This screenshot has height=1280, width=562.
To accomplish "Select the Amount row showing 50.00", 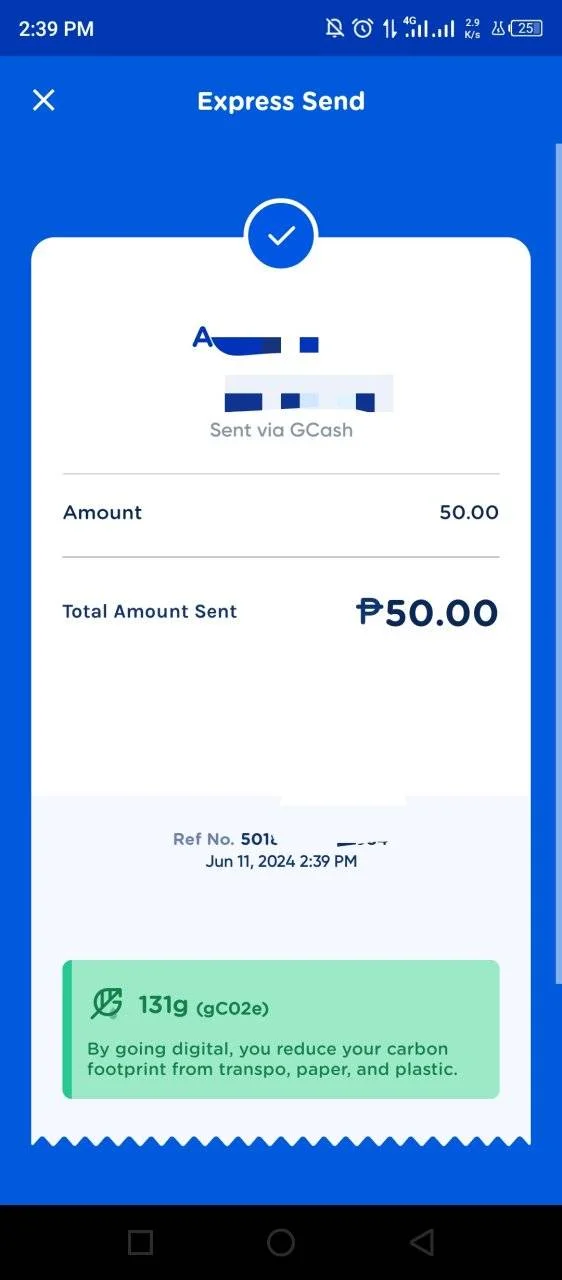I will click(281, 513).
